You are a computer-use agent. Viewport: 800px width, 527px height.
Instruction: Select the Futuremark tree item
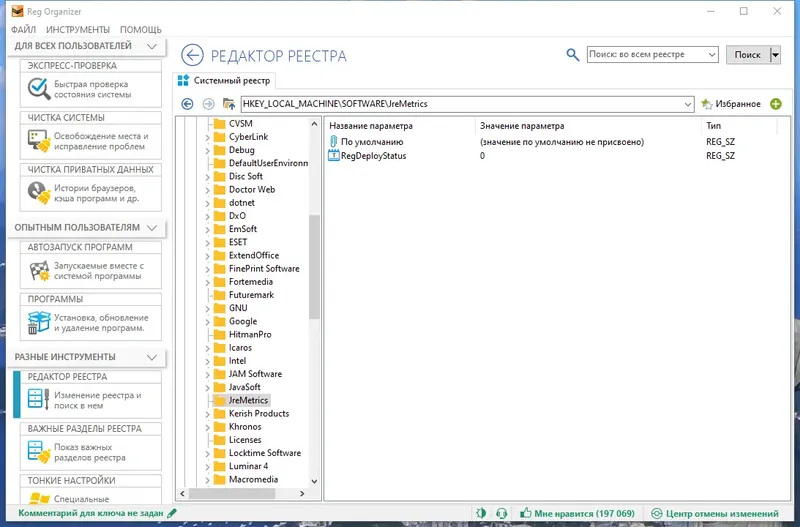click(251, 295)
